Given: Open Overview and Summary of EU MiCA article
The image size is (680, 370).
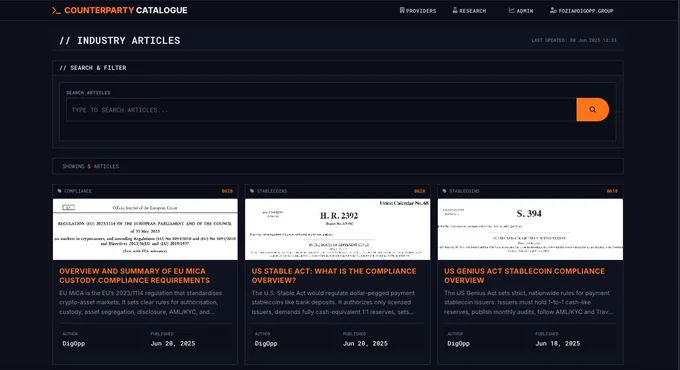Looking at the screenshot, I should 134,276.
